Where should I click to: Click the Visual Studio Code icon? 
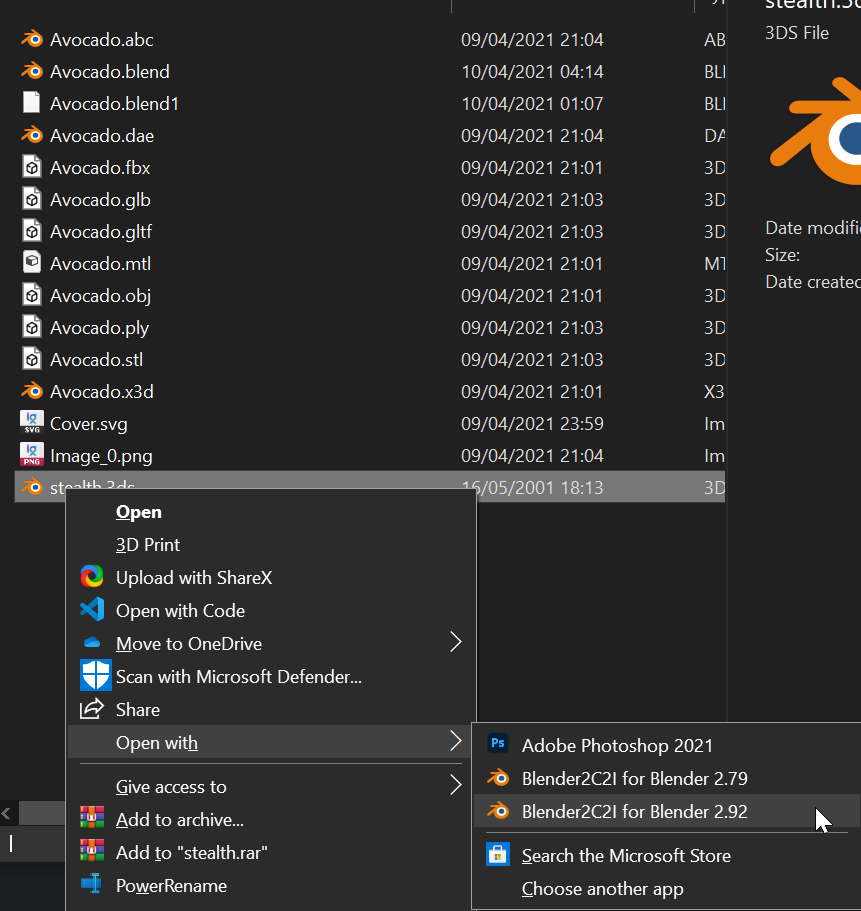pyautogui.click(x=92, y=609)
